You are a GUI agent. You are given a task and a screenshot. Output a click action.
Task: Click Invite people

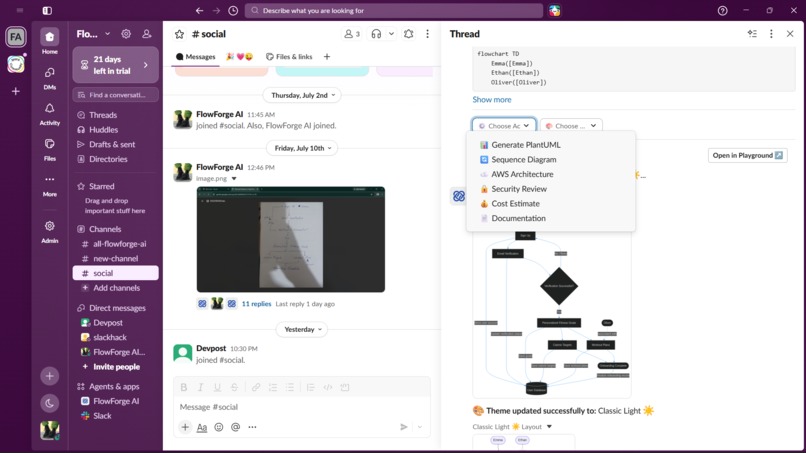(116, 367)
